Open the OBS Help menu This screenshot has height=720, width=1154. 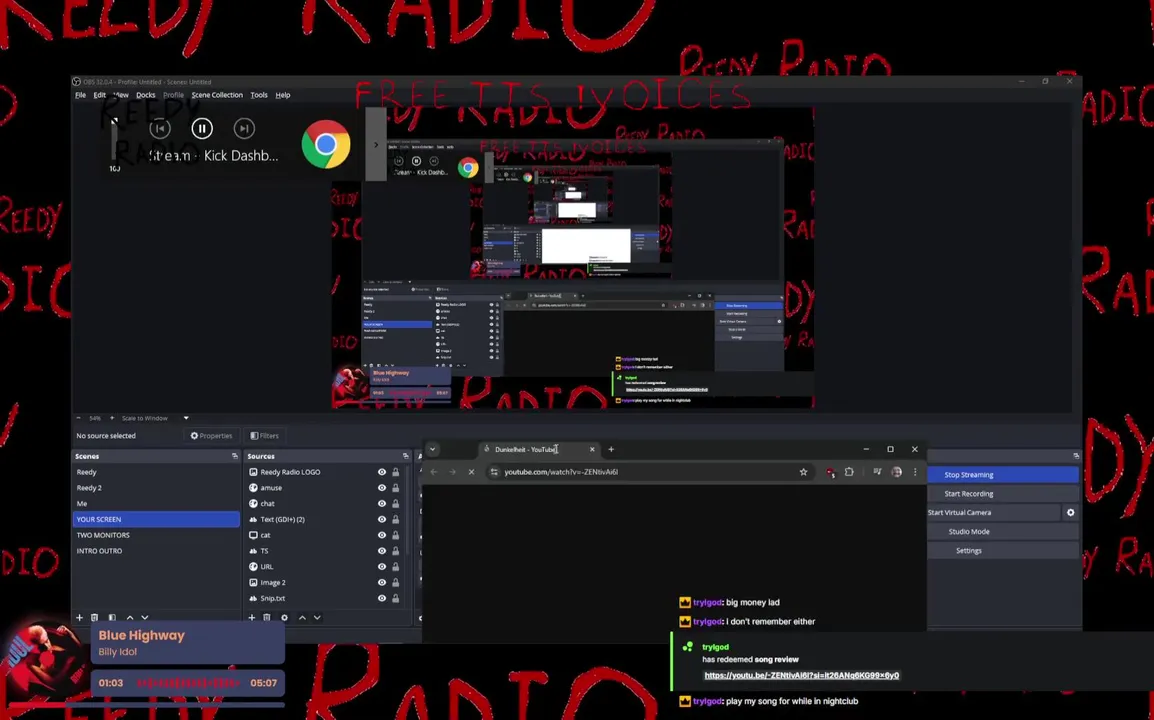pyautogui.click(x=283, y=95)
